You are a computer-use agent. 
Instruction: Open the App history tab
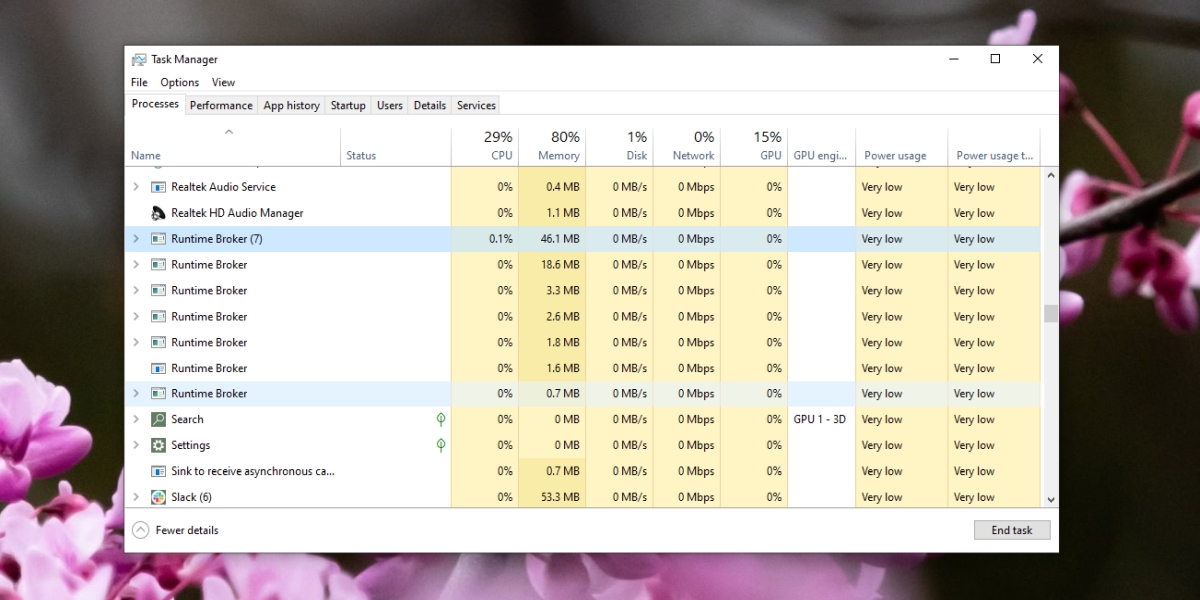tap(291, 105)
